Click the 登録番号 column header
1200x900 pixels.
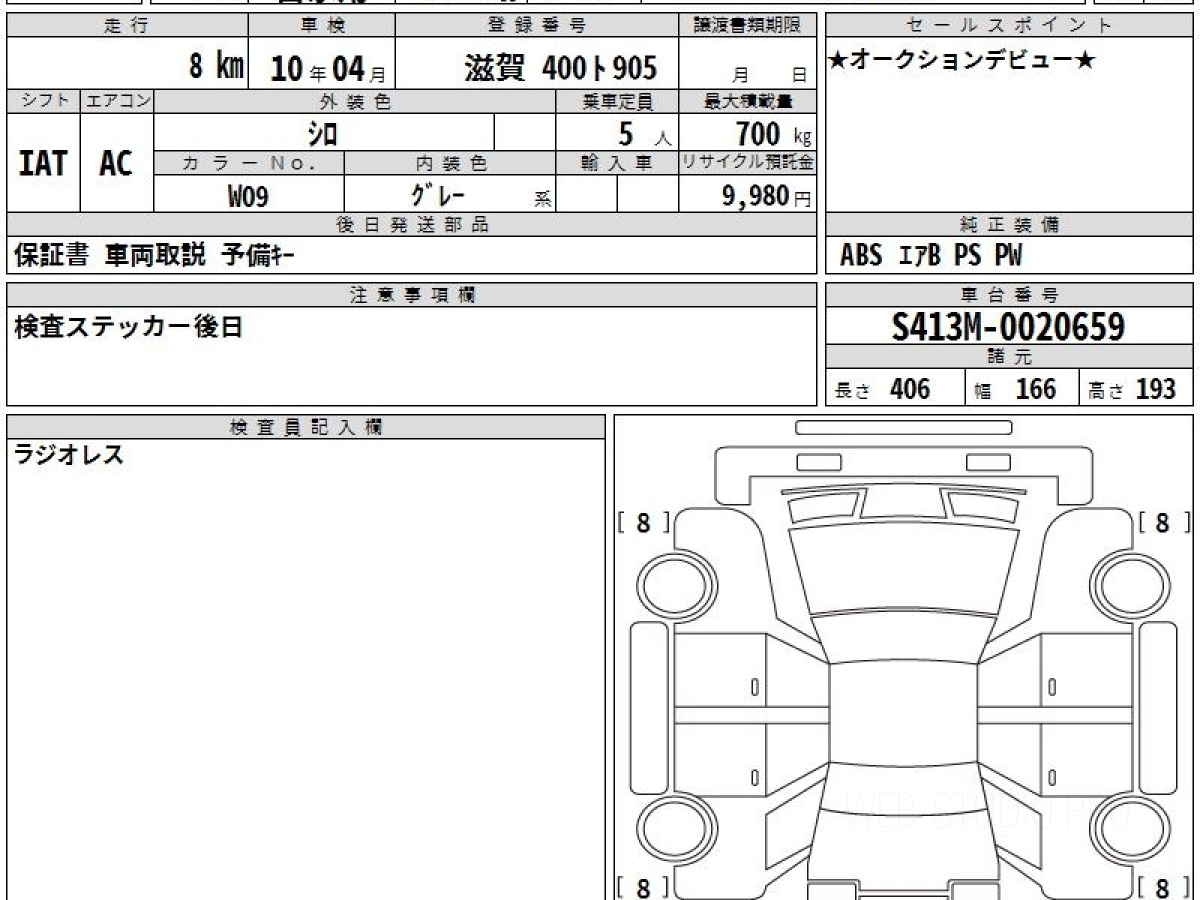pos(537,26)
